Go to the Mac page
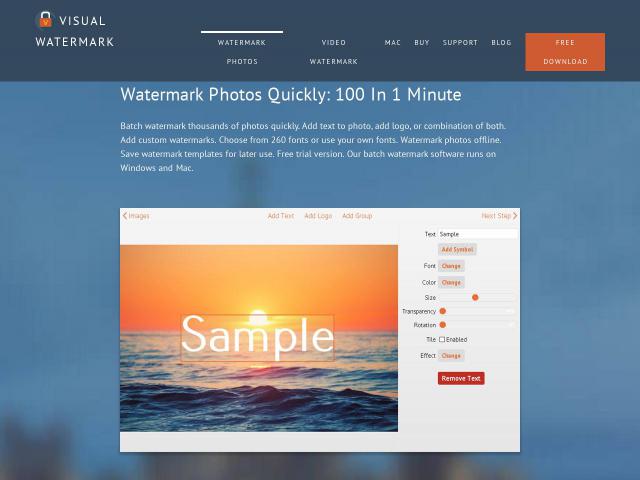This screenshot has width=640, height=480. (393, 42)
